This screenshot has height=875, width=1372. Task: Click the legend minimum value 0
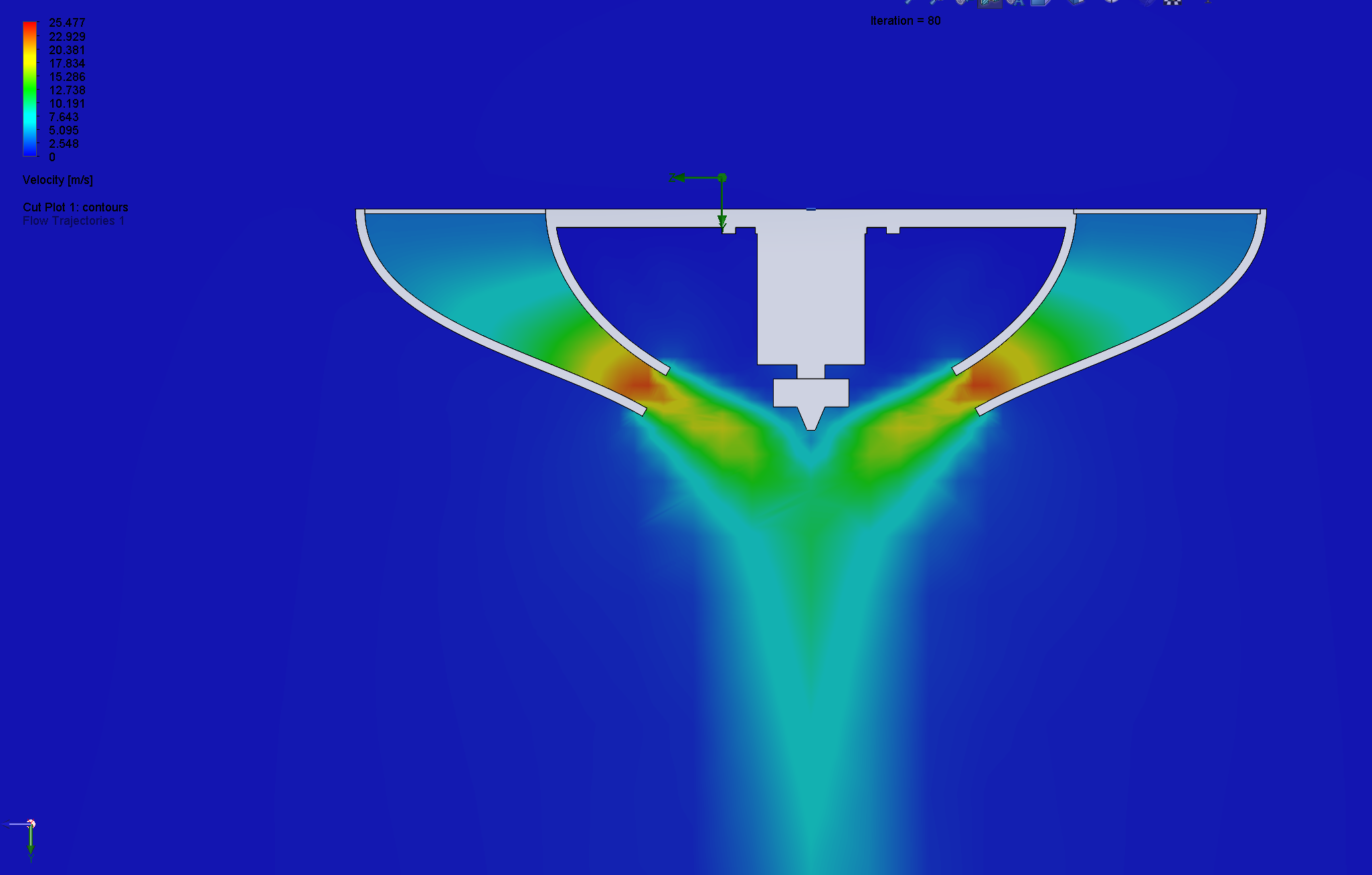[52, 157]
